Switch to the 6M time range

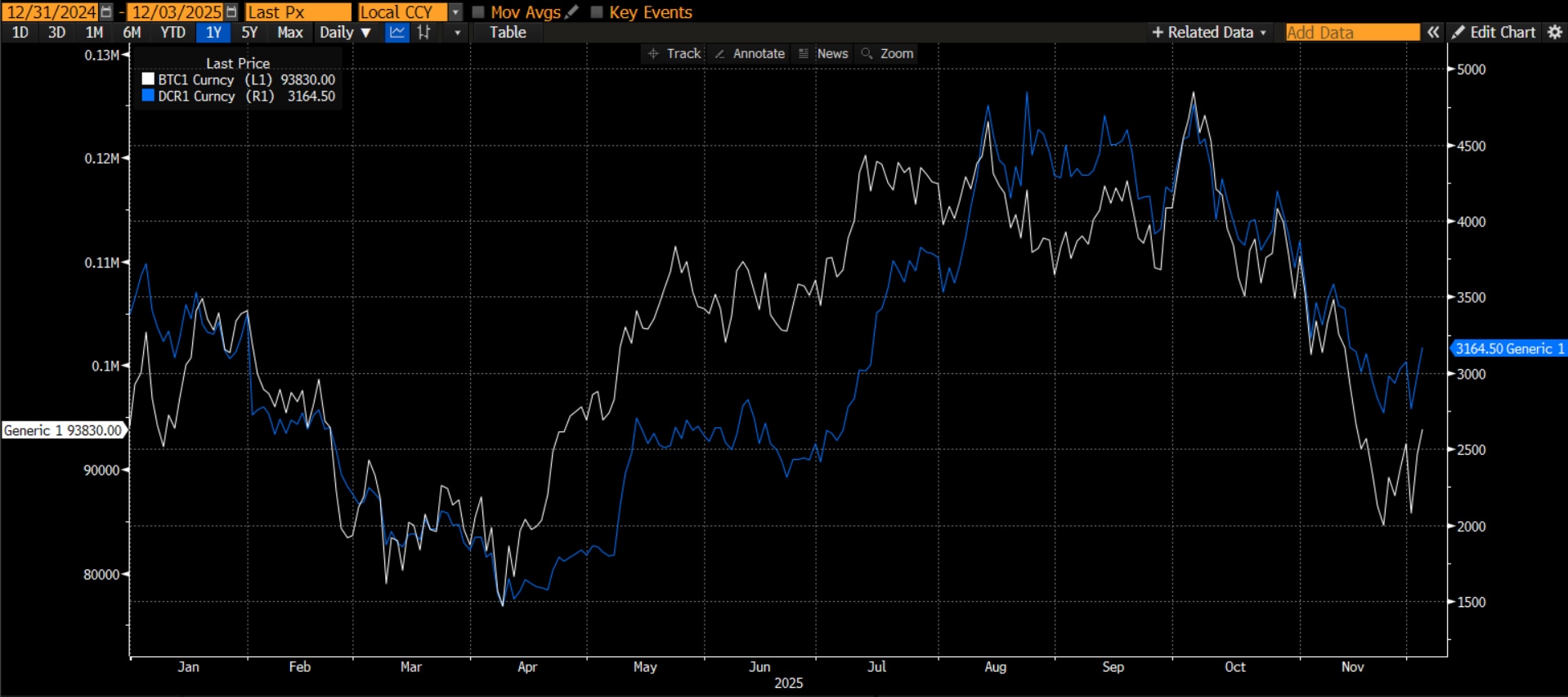point(132,33)
